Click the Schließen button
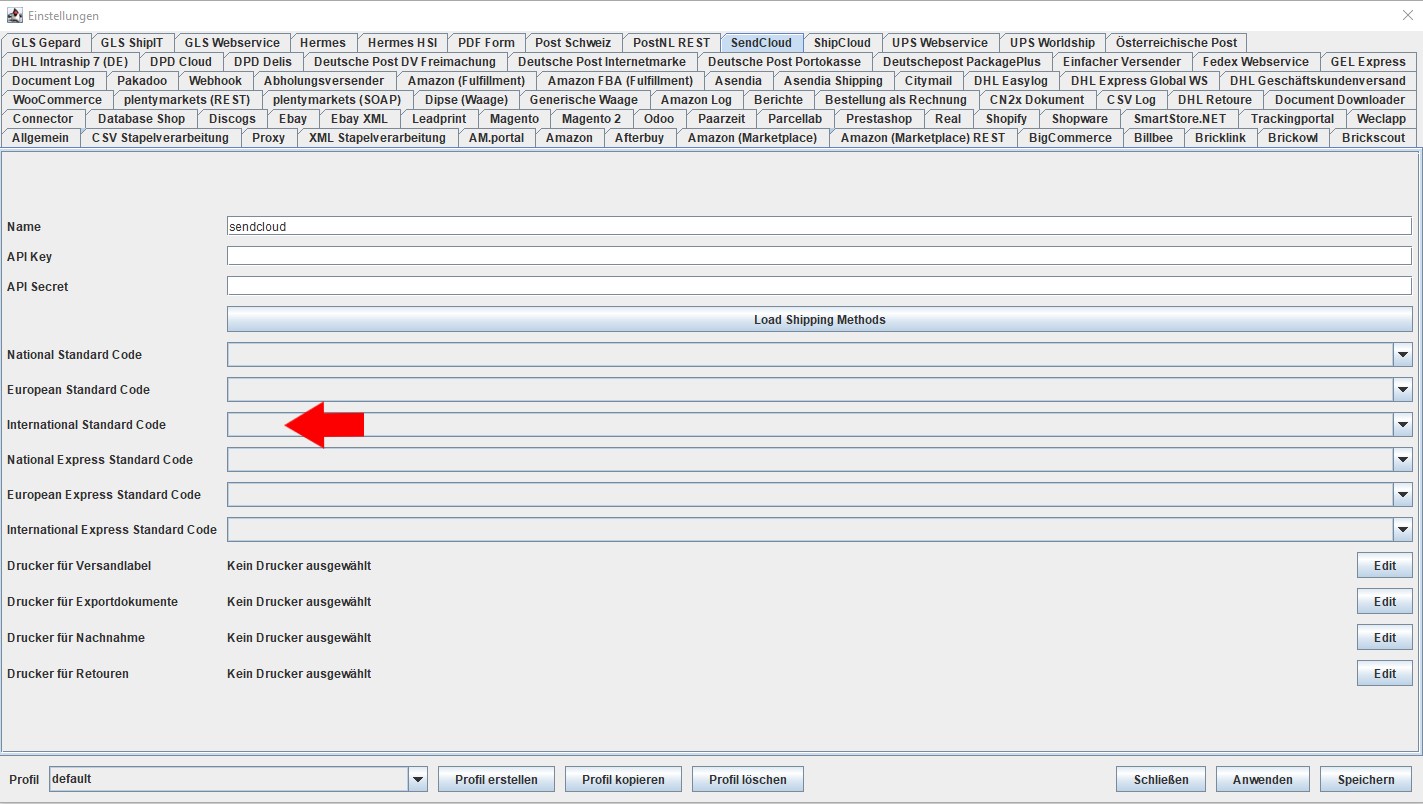1423x804 pixels. pyautogui.click(x=1160, y=780)
